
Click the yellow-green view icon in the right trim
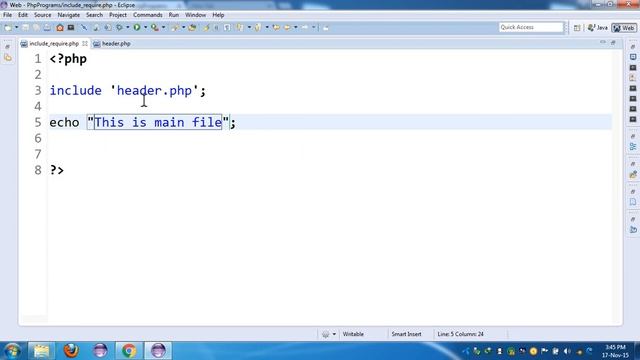click(633, 175)
